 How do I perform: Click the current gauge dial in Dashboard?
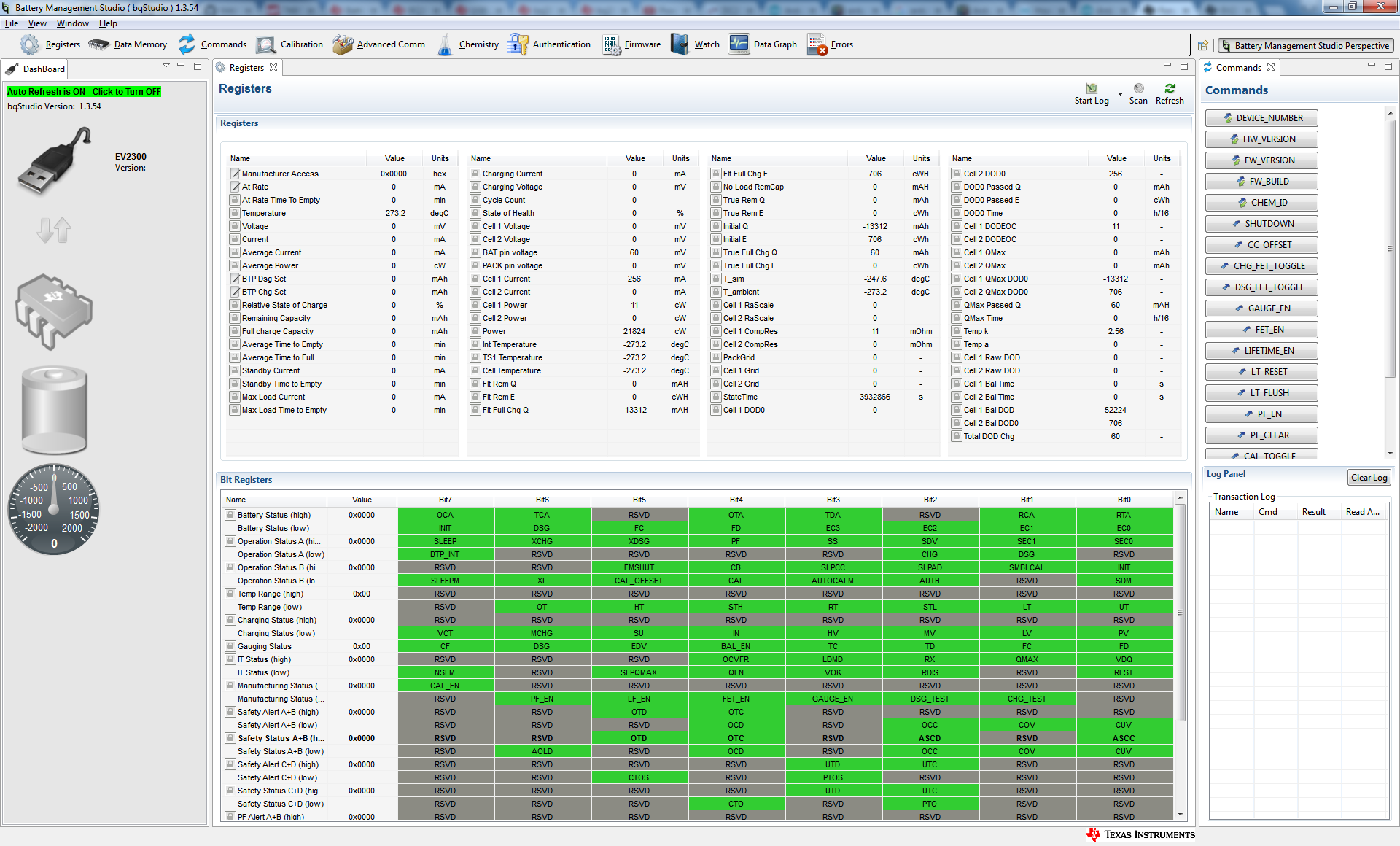(54, 510)
